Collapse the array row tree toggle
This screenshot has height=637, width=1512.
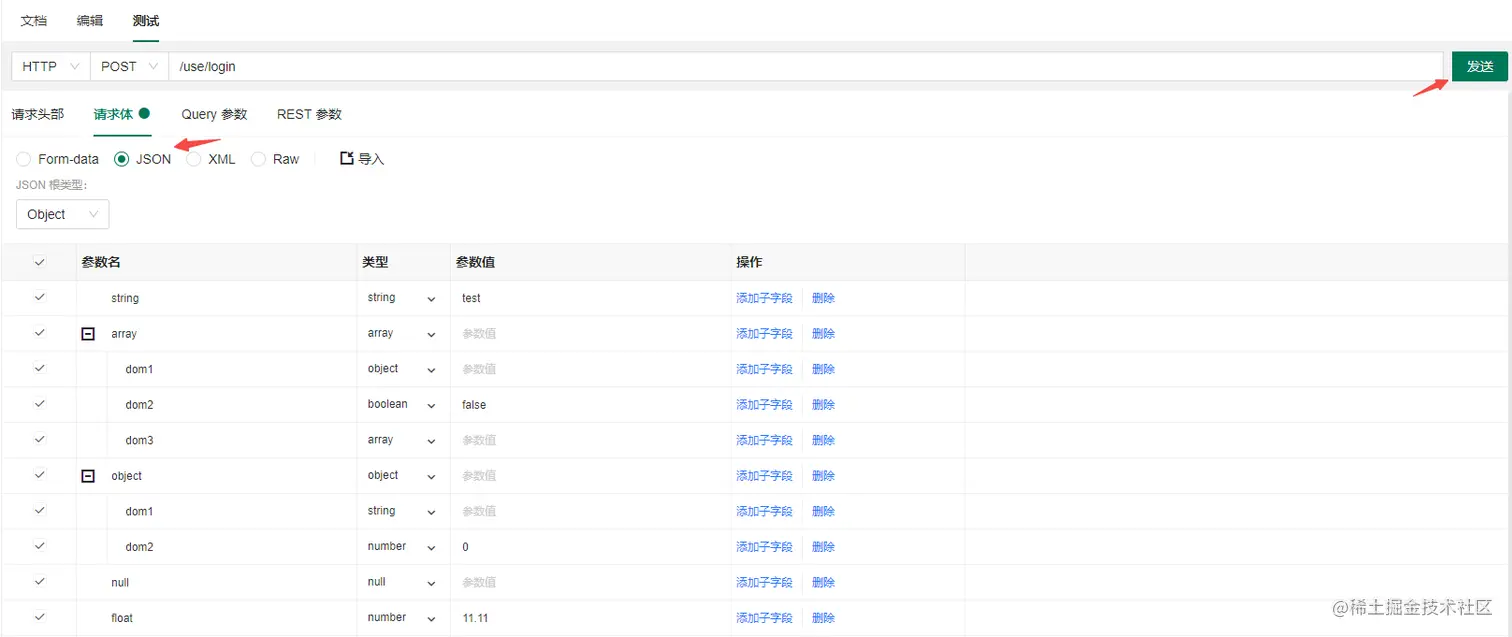pos(88,334)
